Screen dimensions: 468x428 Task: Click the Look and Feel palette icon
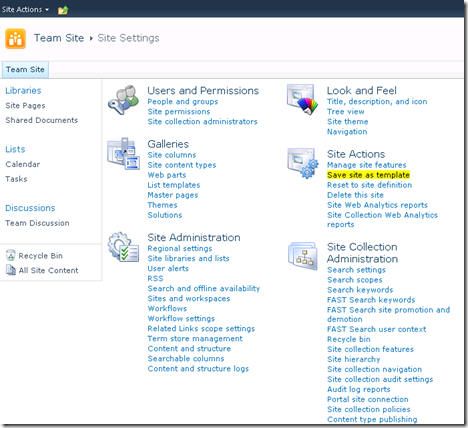302,99
